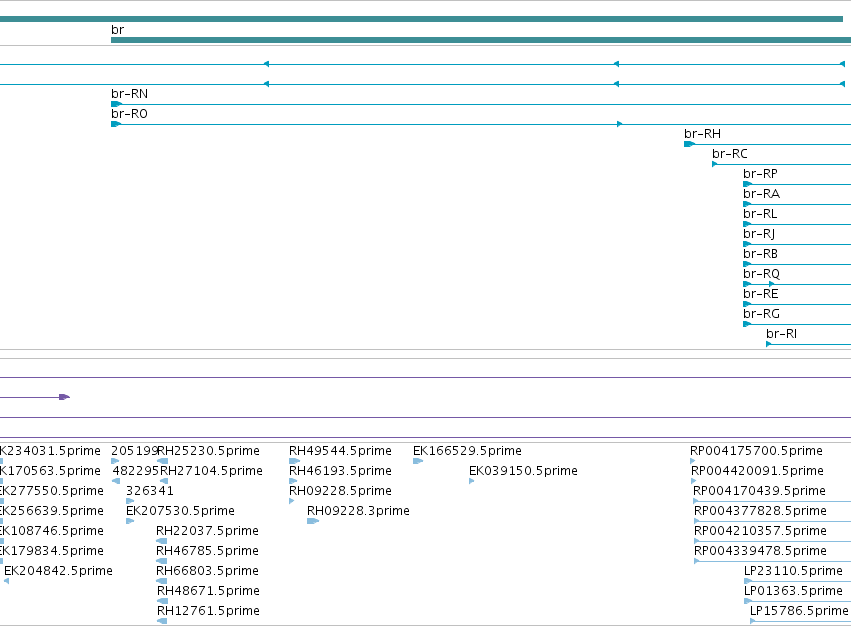Choose the br-RL transcript label

tap(760, 214)
